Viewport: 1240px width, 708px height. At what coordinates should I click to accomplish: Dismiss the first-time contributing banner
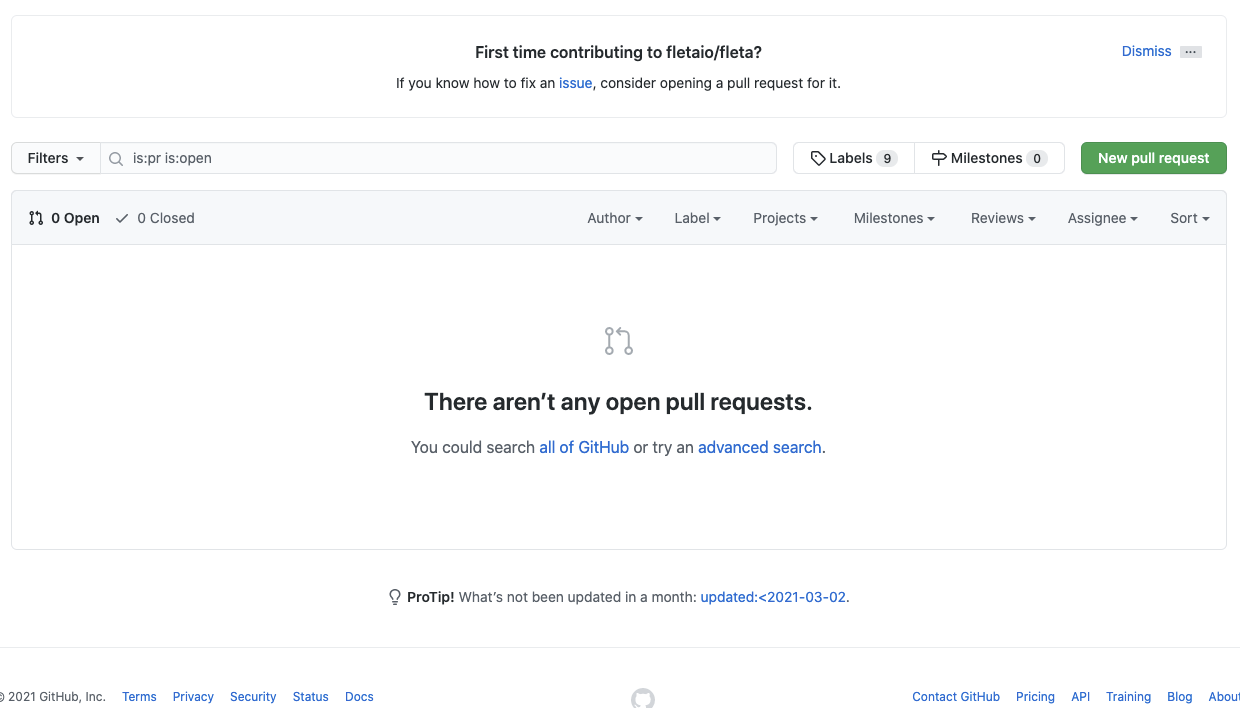coord(1146,51)
